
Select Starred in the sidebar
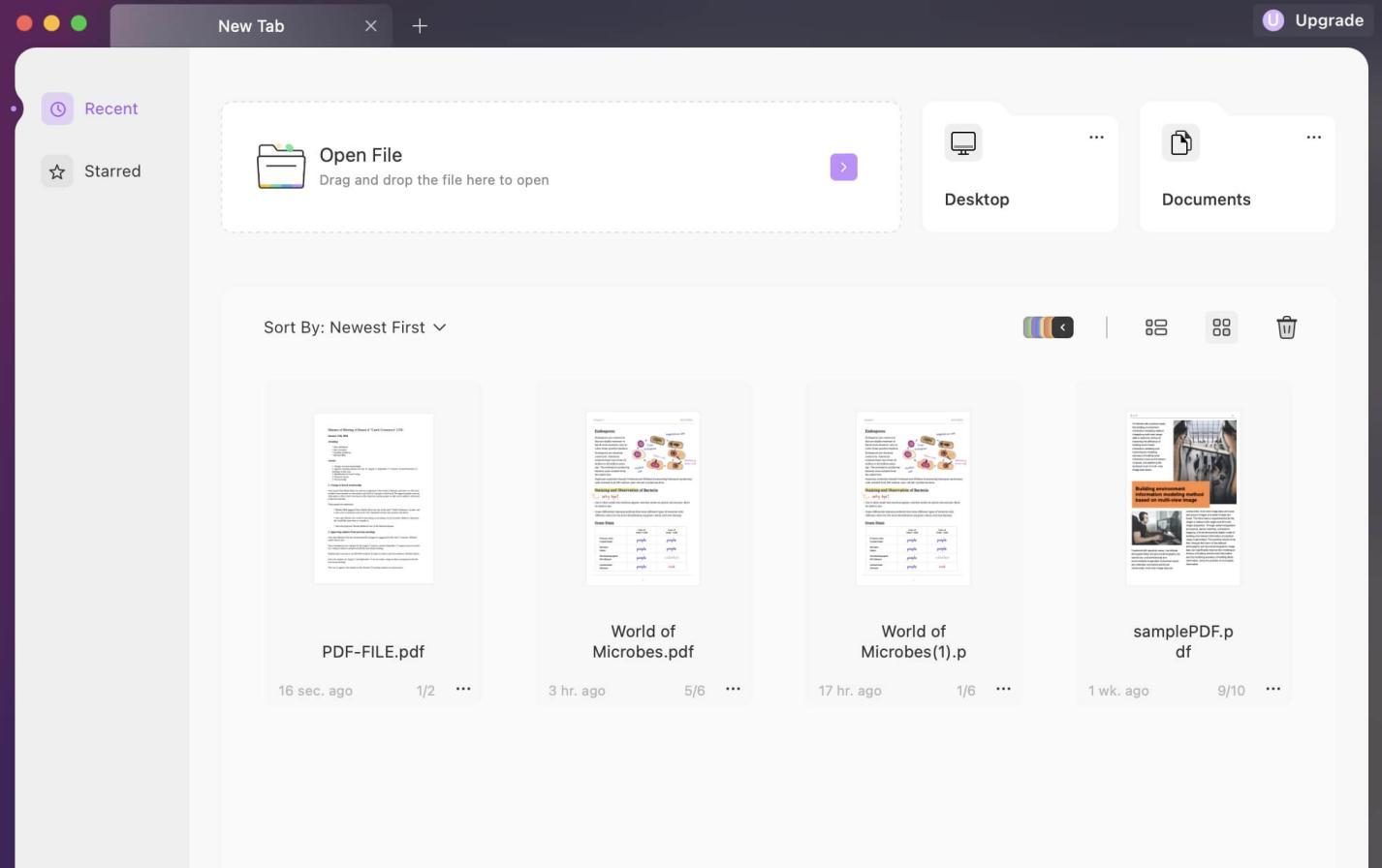[x=92, y=171]
